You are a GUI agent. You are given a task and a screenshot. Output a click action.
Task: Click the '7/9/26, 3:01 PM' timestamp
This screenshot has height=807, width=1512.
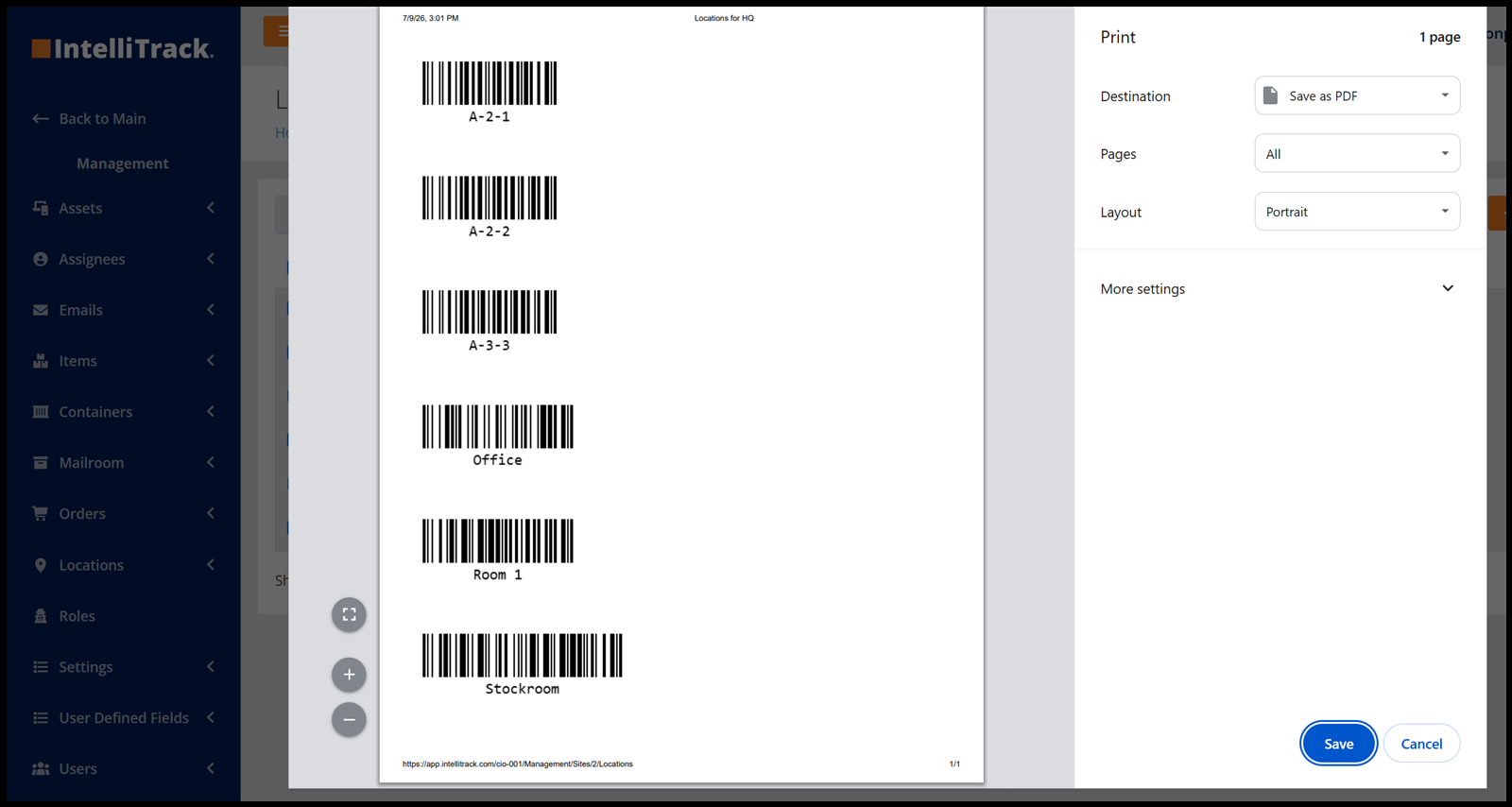[431, 18]
